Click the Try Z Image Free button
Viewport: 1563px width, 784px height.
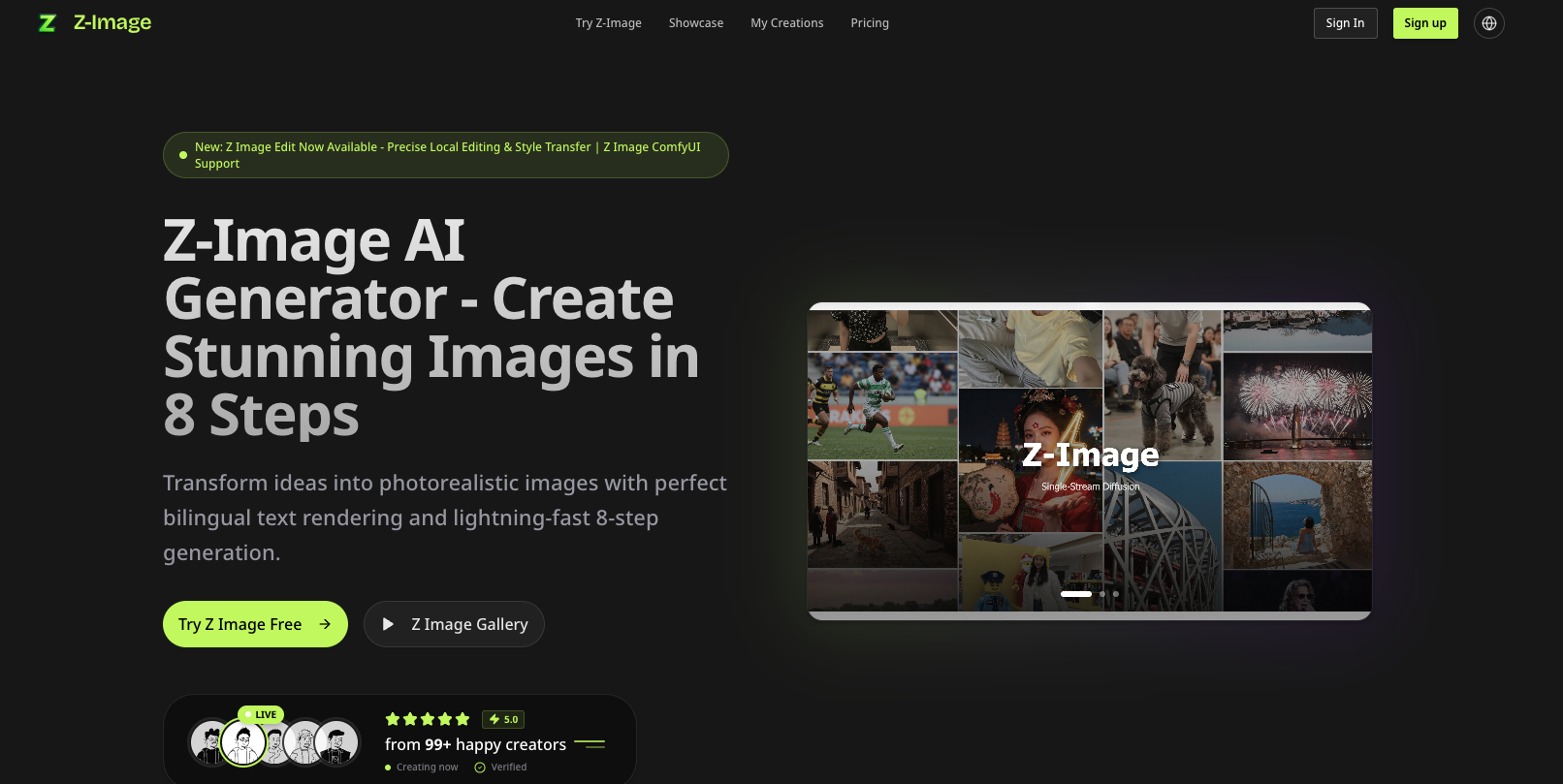pyautogui.click(x=255, y=624)
